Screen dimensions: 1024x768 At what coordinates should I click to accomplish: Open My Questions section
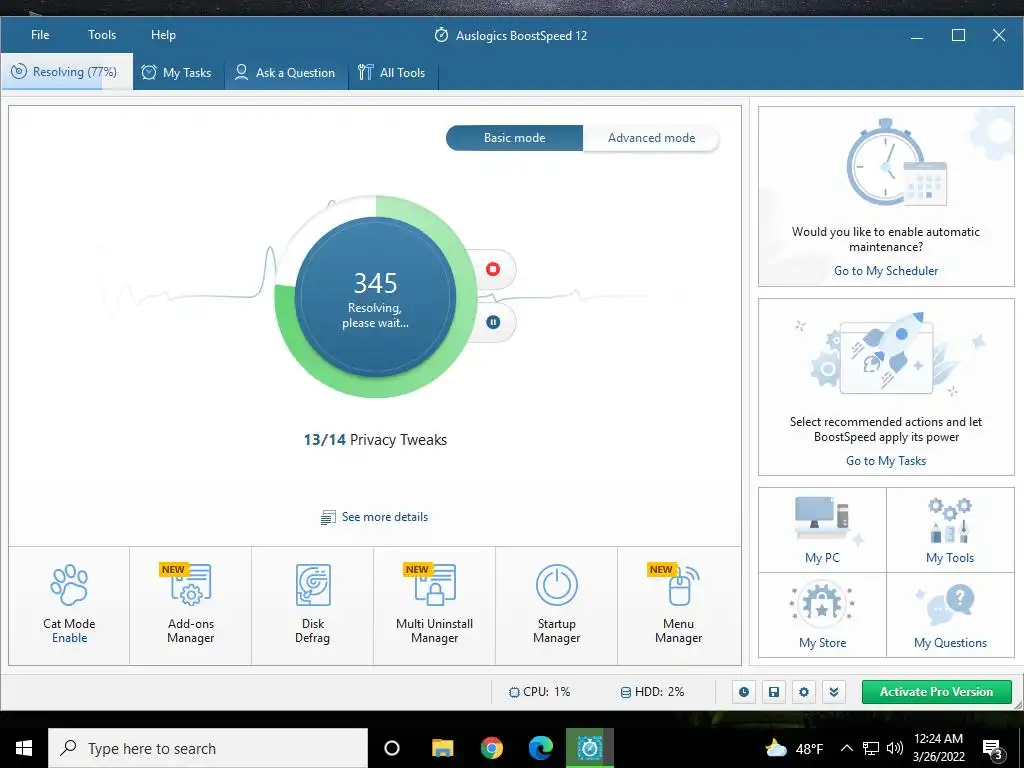[950, 615]
